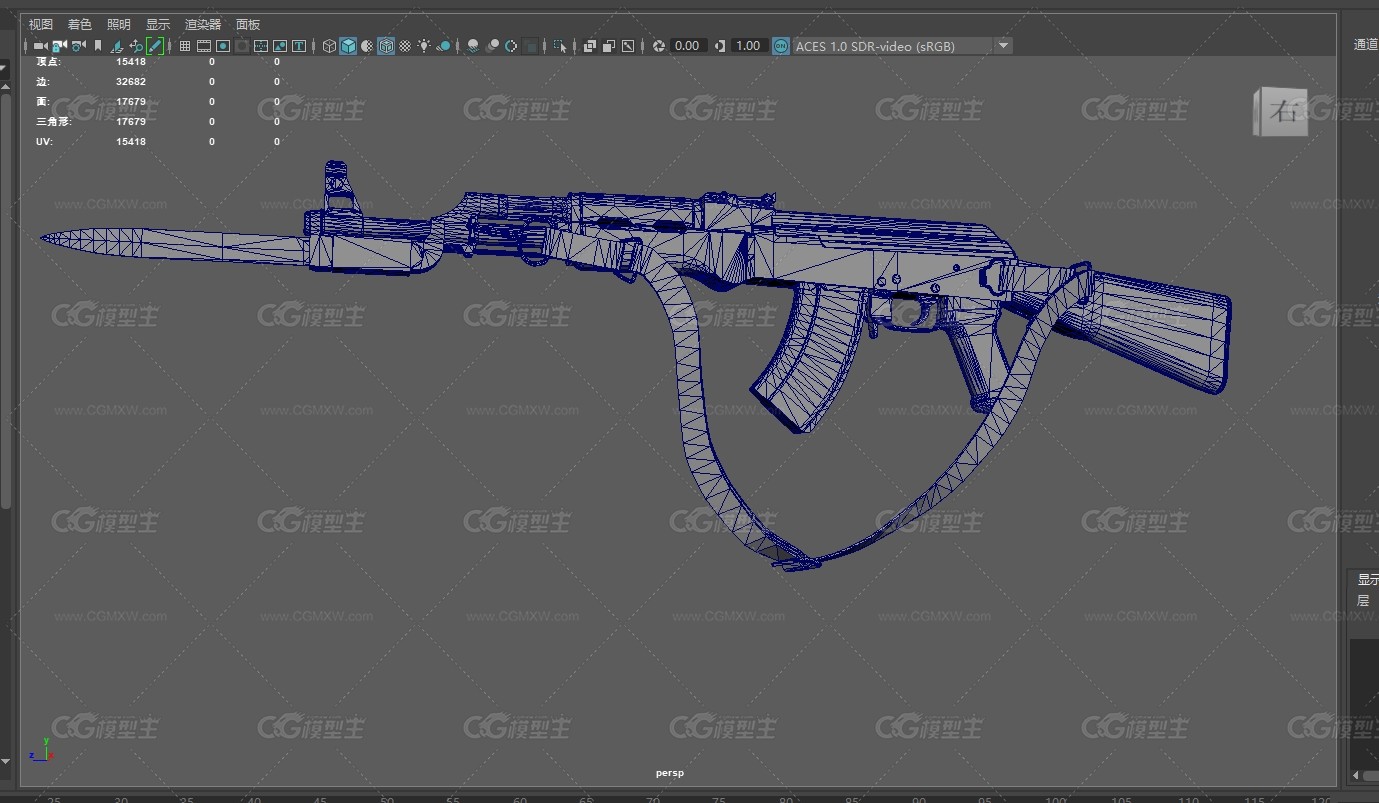Viewport: 1379px width, 803px height.
Task: Click the 边 count value 32682
Action: coord(131,82)
